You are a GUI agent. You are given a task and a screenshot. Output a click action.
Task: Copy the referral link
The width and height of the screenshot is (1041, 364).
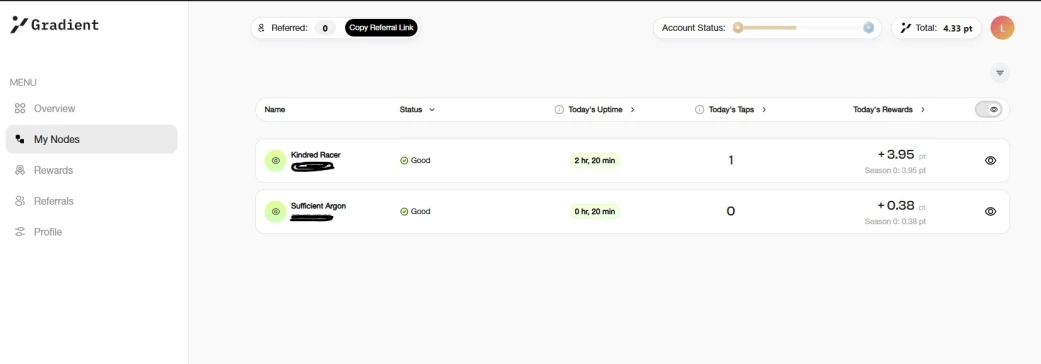click(x=381, y=28)
